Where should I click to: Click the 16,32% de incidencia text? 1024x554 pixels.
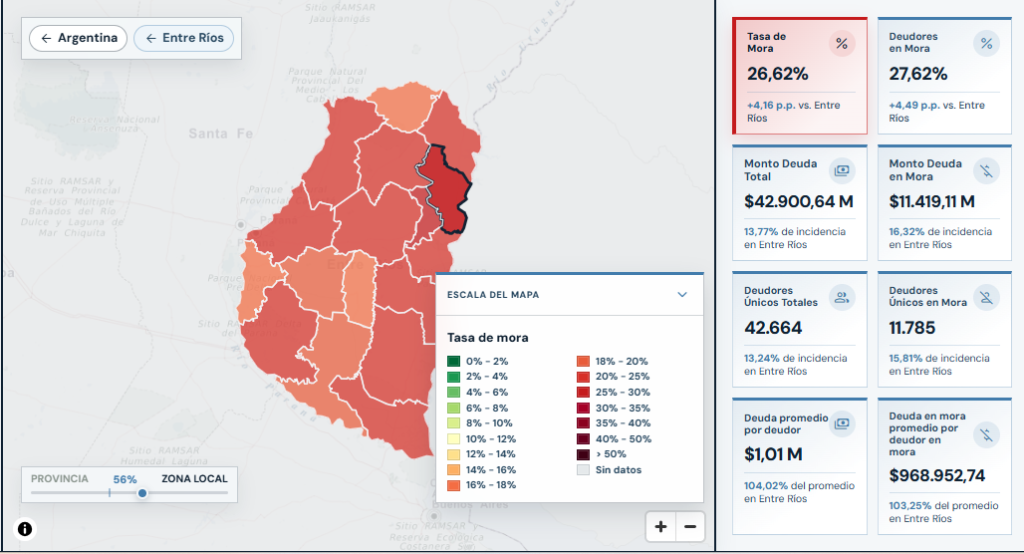click(940, 238)
